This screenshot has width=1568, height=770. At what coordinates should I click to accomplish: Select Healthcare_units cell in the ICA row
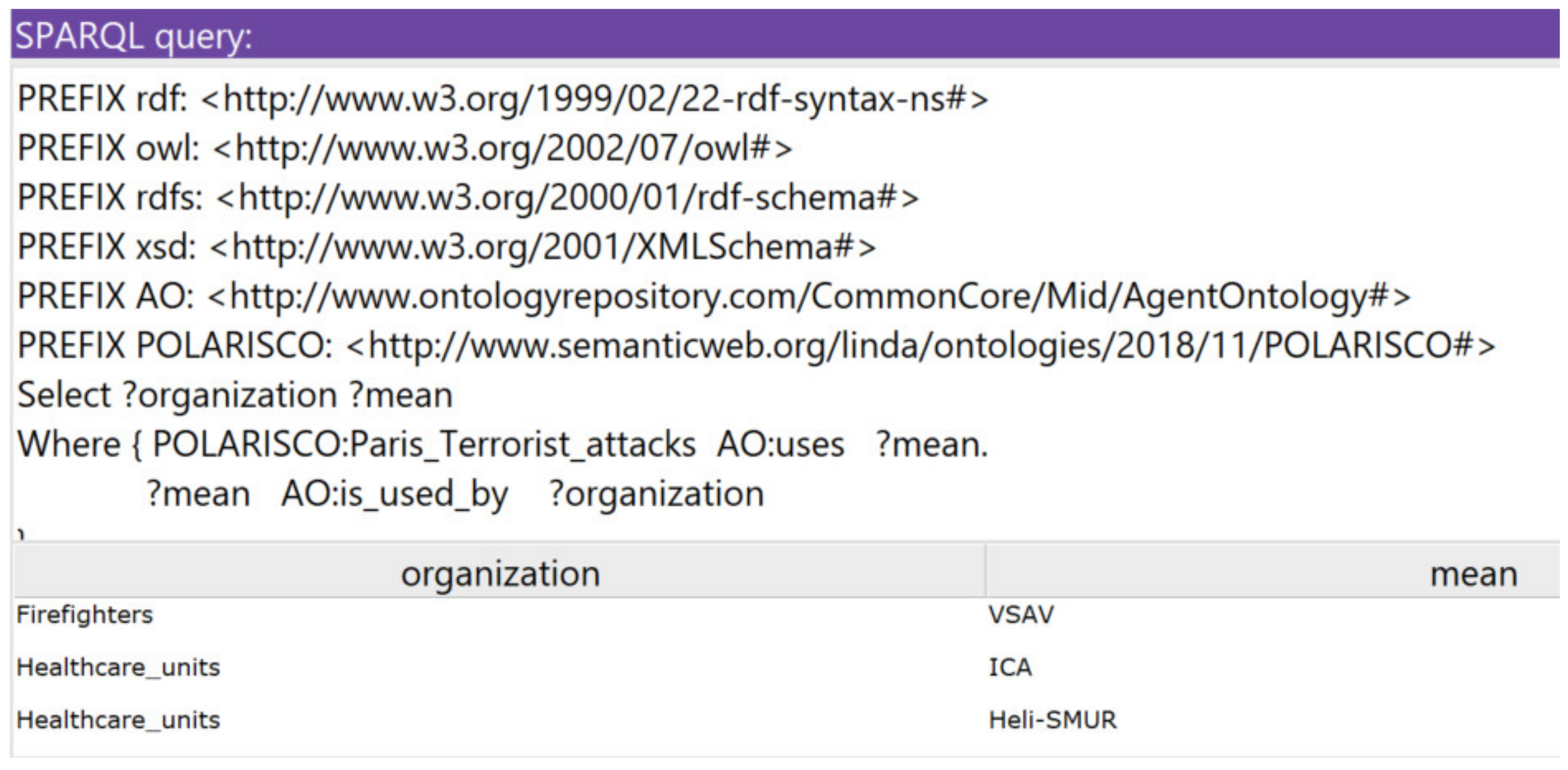coord(118,667)
